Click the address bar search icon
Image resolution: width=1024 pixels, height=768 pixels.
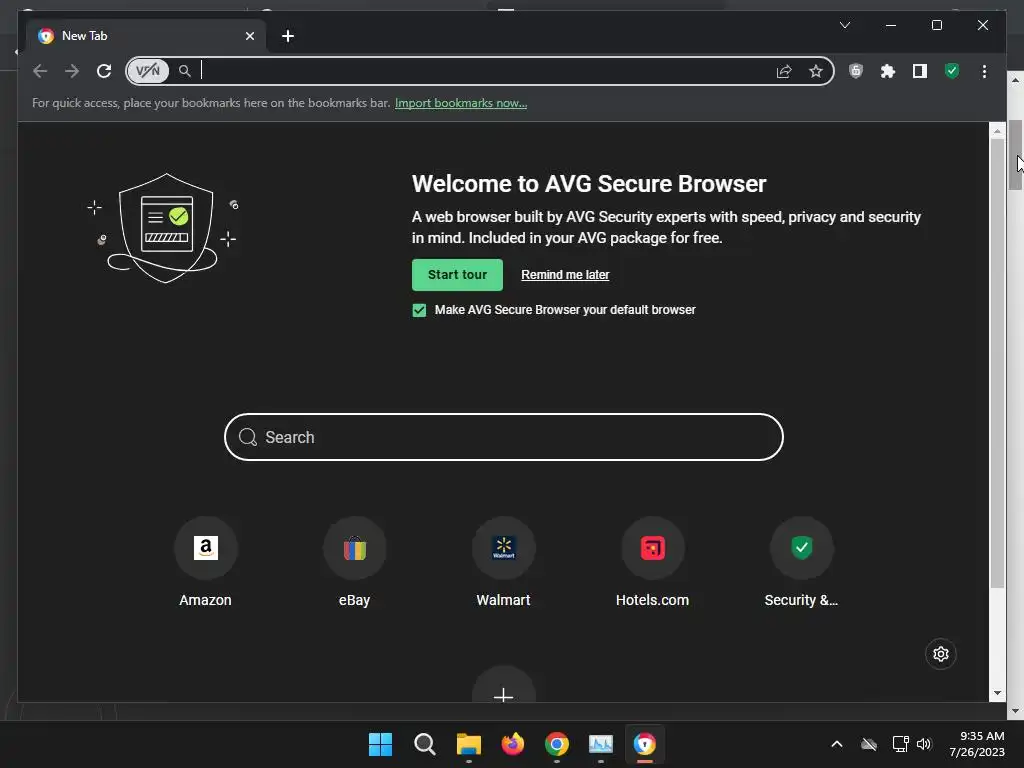point(185,71)
